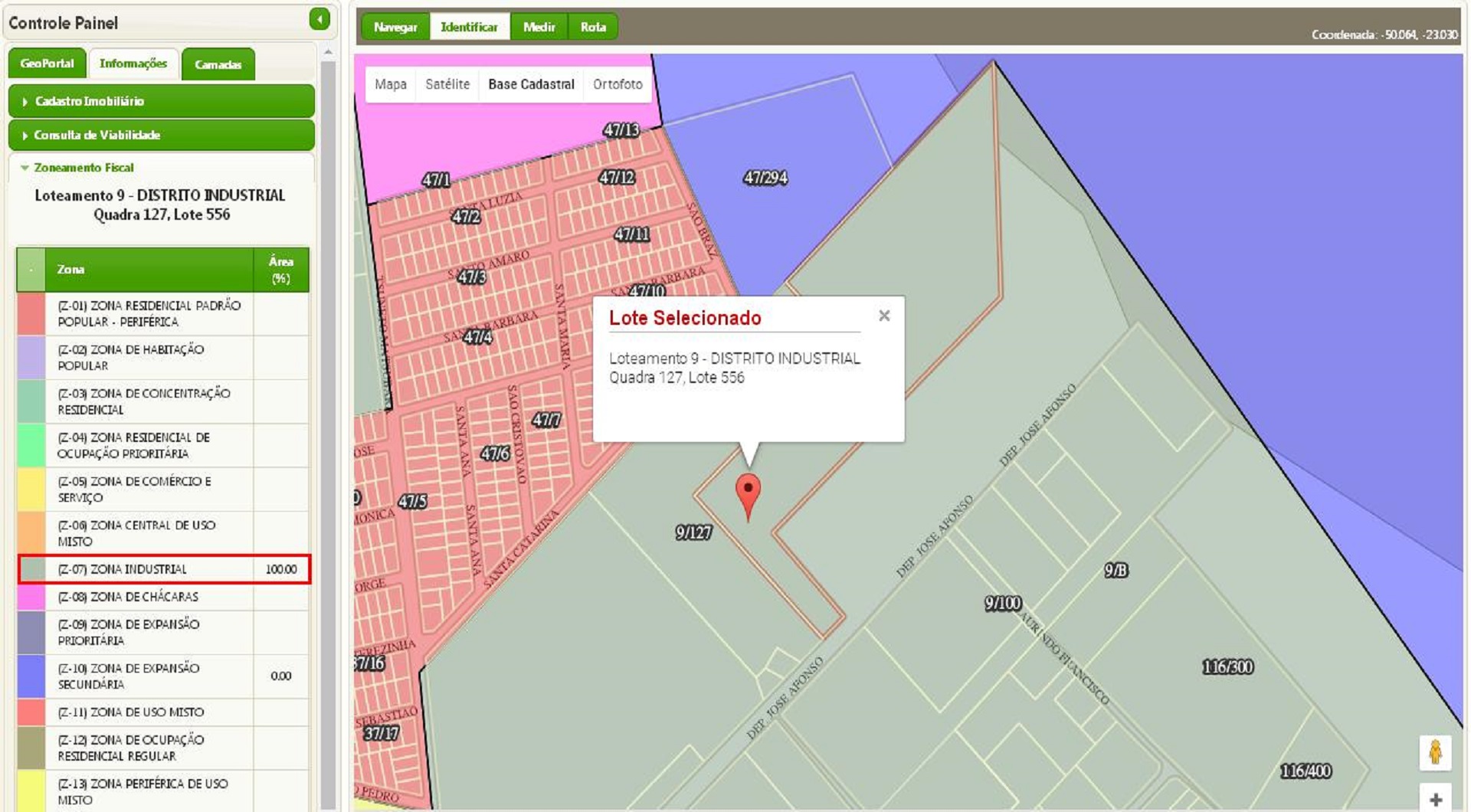This screenshot has width=1471, height=812.
Task: Collapse the Zoneamento Fiscal section
Action: coord(83,168)
